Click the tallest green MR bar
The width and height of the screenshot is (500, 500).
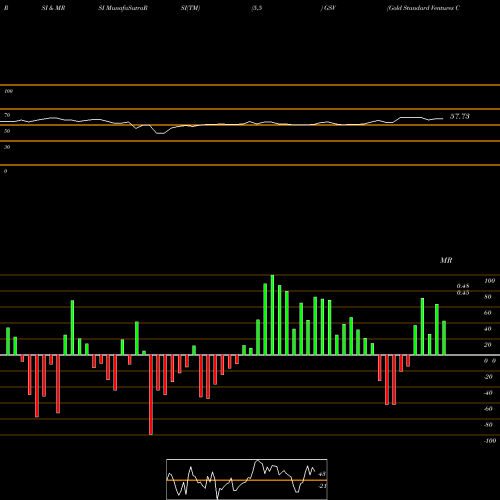tap(272, 315)
